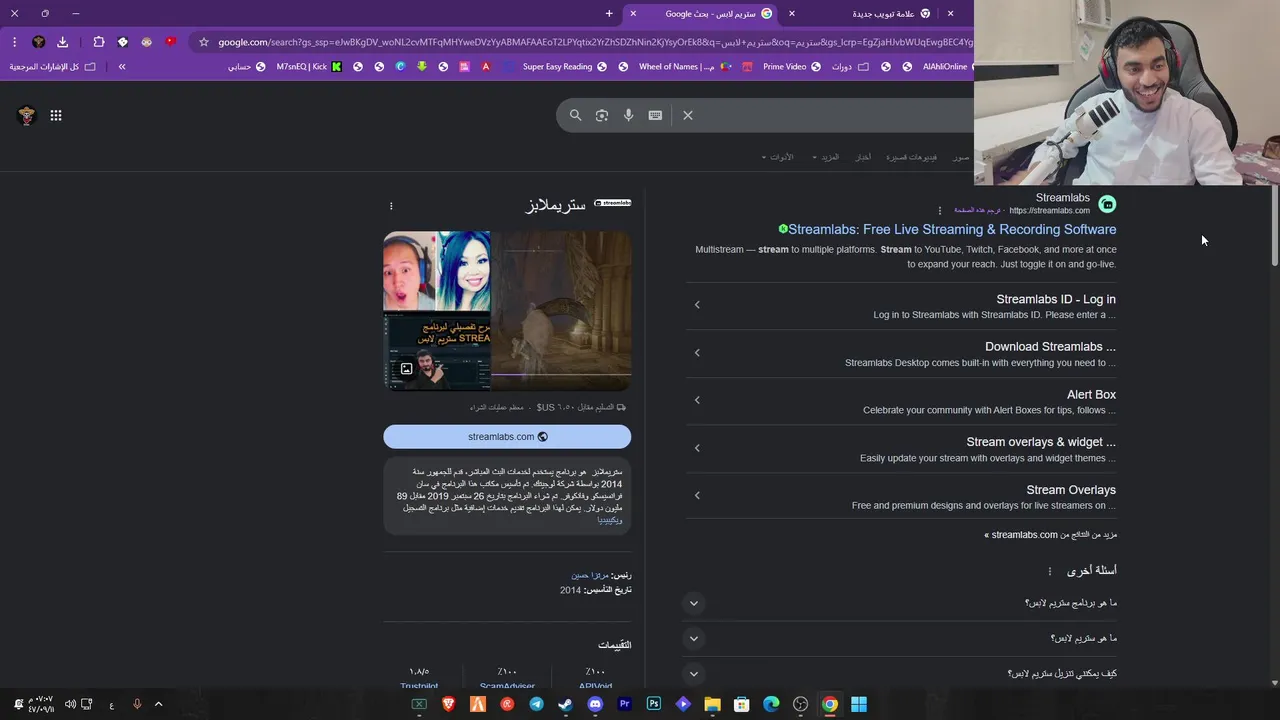Click the streamlabs.com website button
This screenshot has height=720, width=1280.
507,437
